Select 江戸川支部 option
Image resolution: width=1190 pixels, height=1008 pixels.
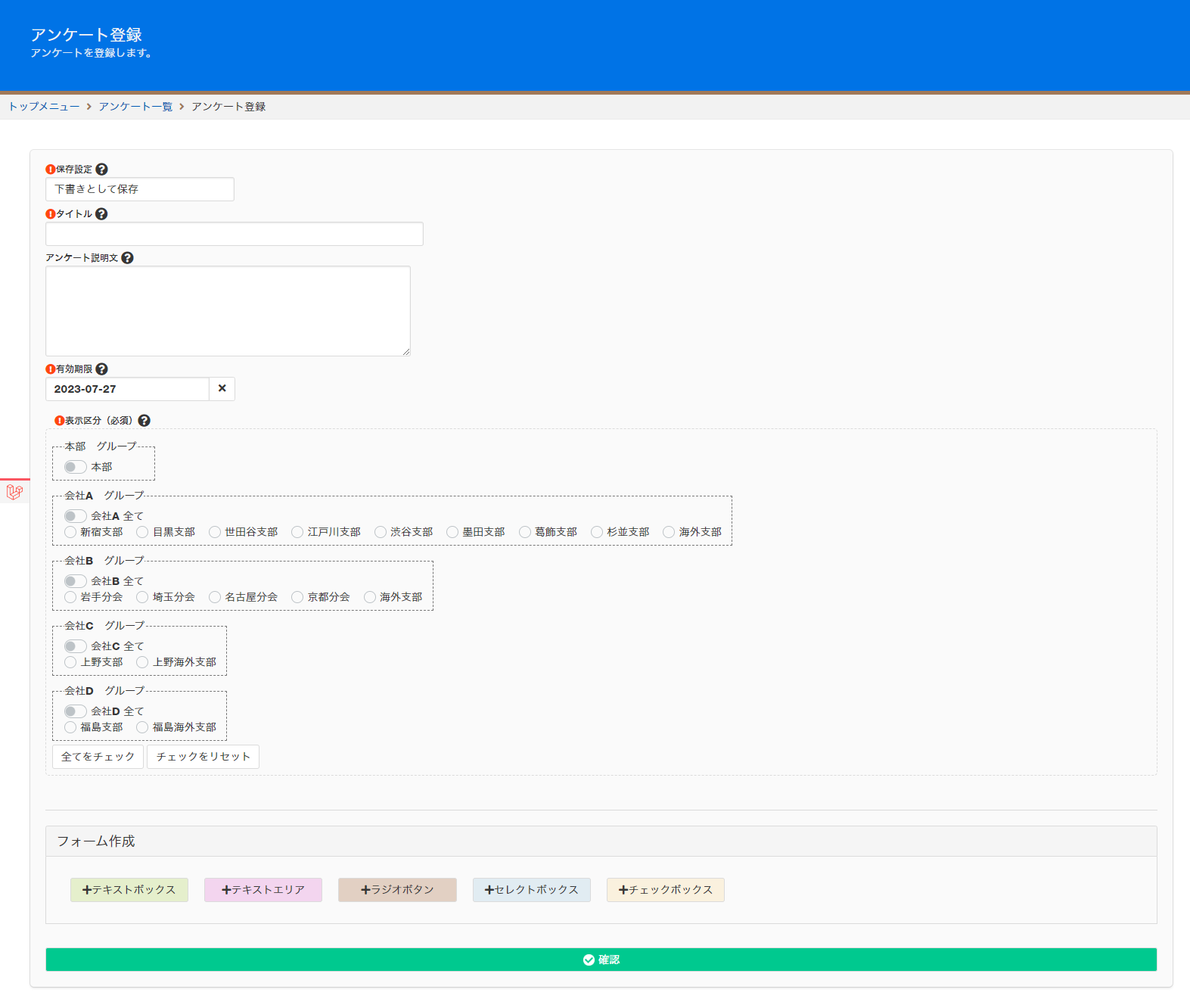tap(297, 532)
